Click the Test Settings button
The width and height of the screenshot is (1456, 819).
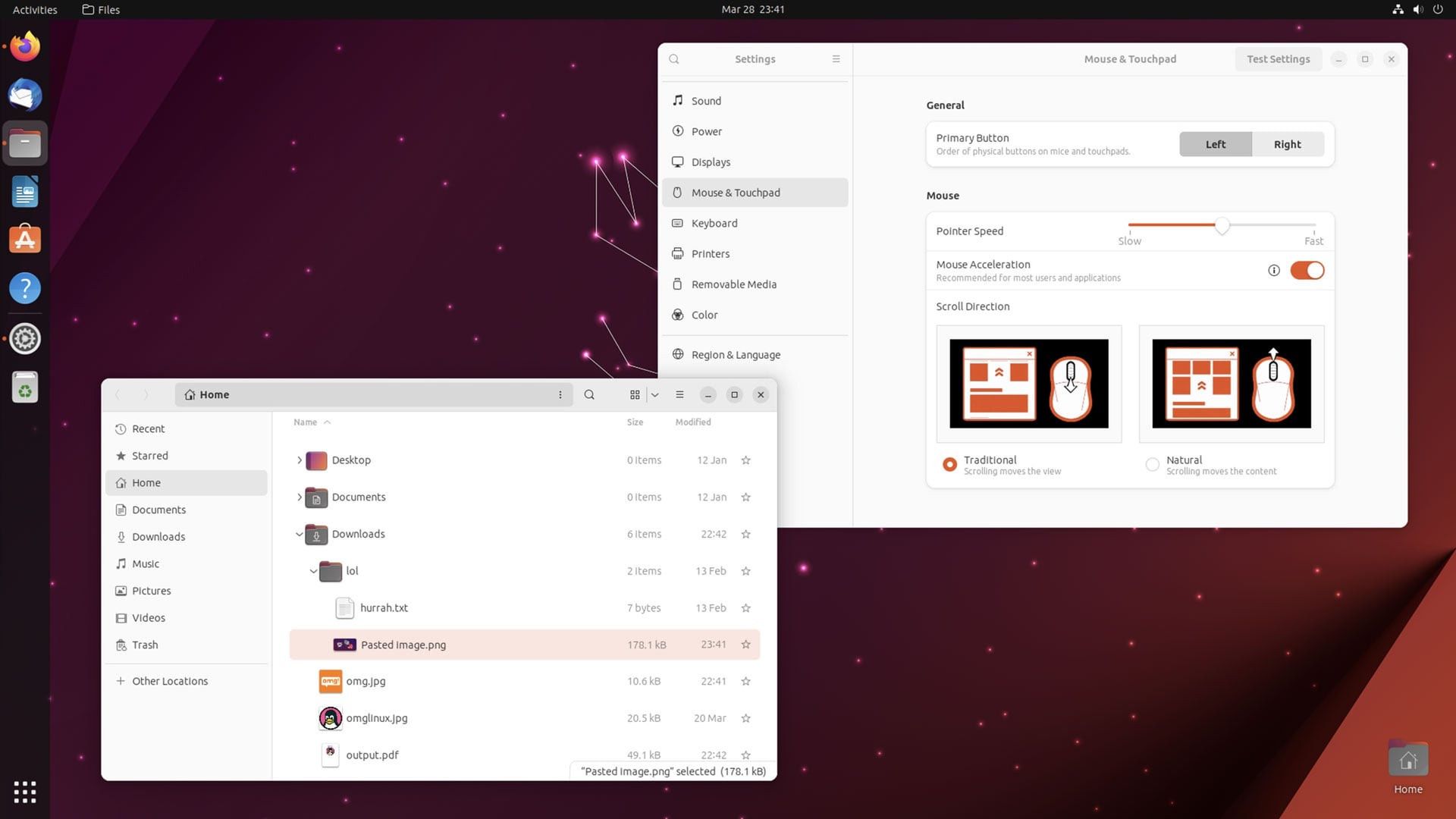coord(1278,58)
